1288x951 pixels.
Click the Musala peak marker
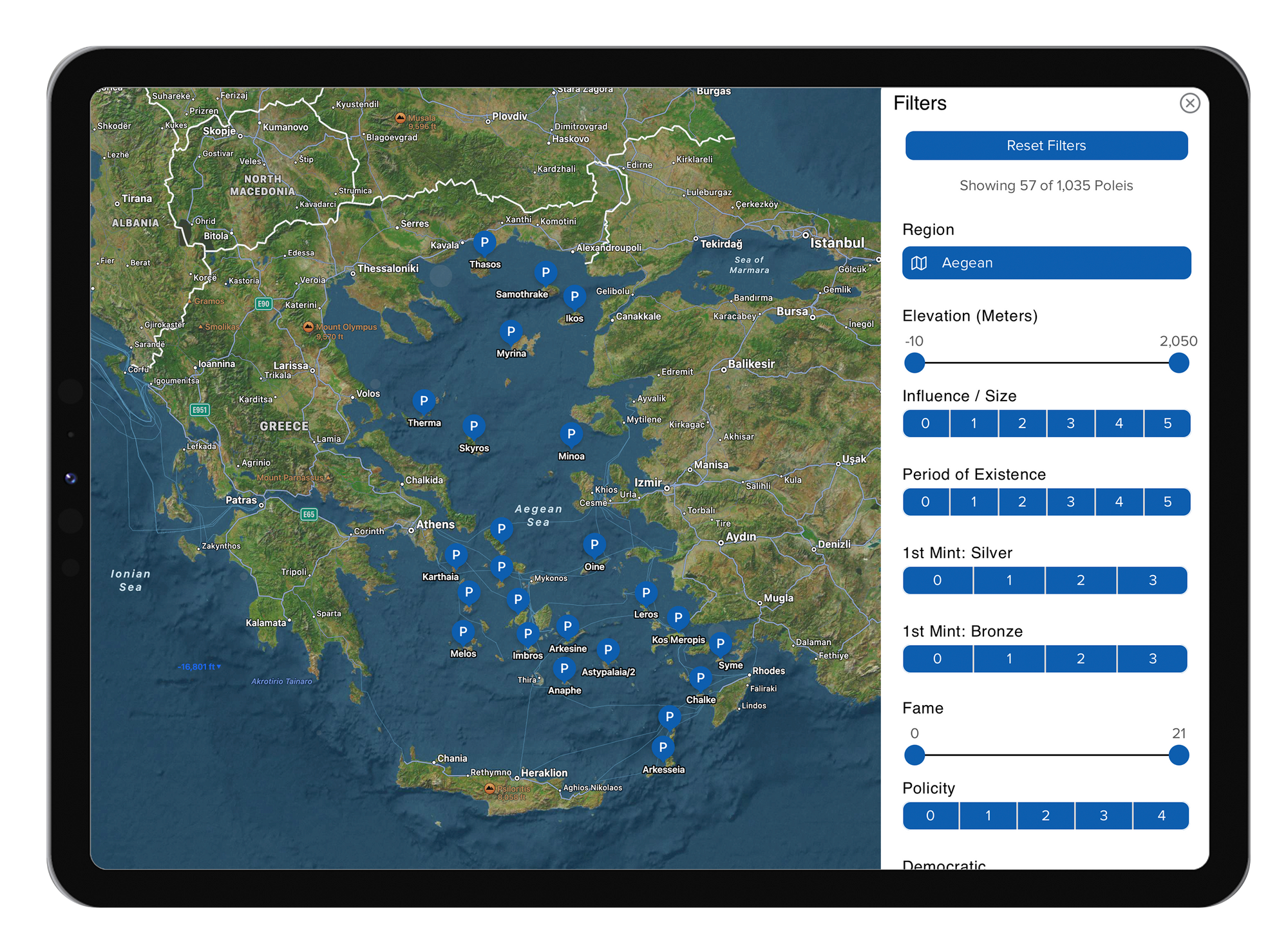tap(401, 118)
